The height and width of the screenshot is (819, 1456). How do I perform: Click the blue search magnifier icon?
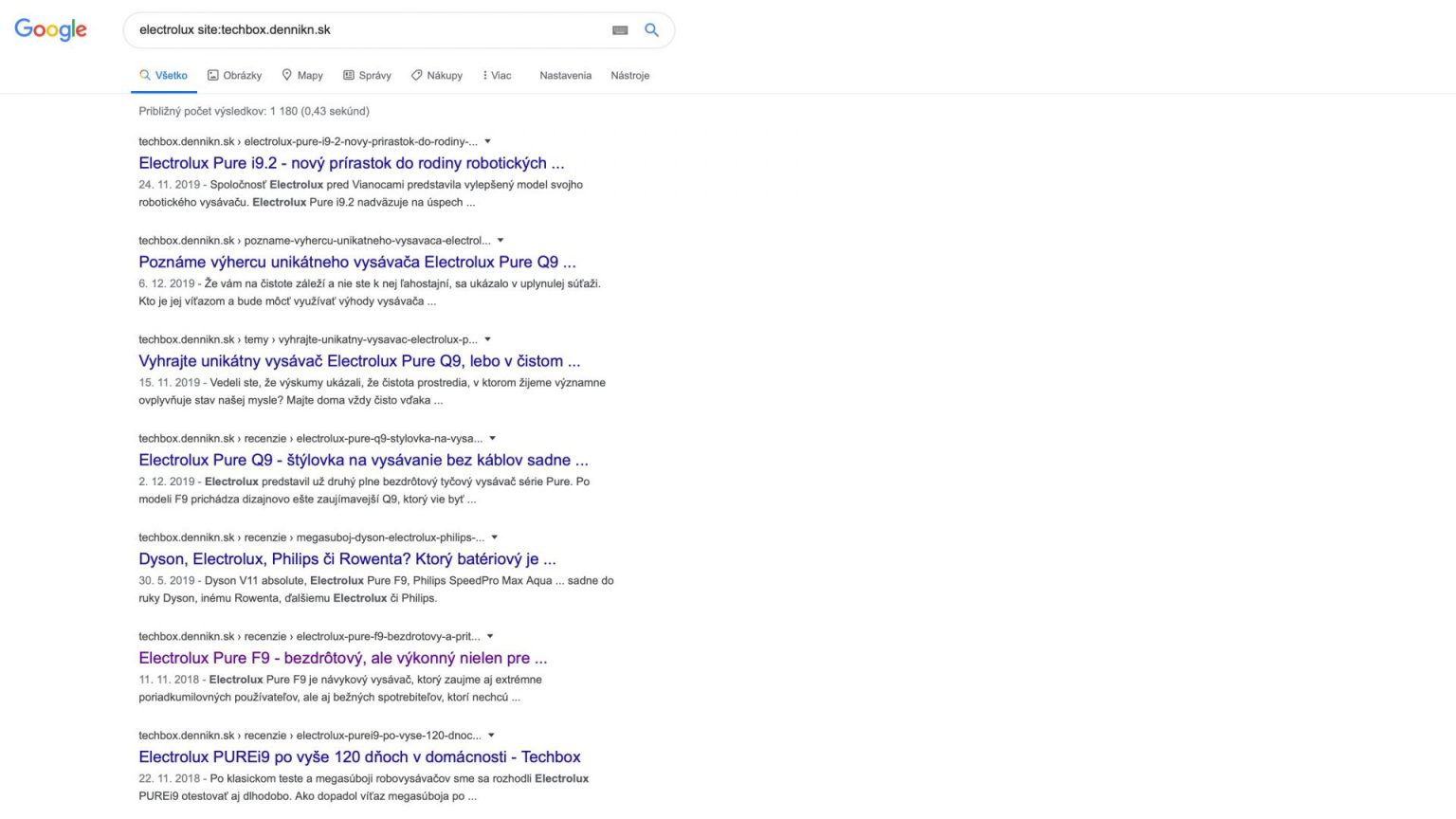click(651, 29)
